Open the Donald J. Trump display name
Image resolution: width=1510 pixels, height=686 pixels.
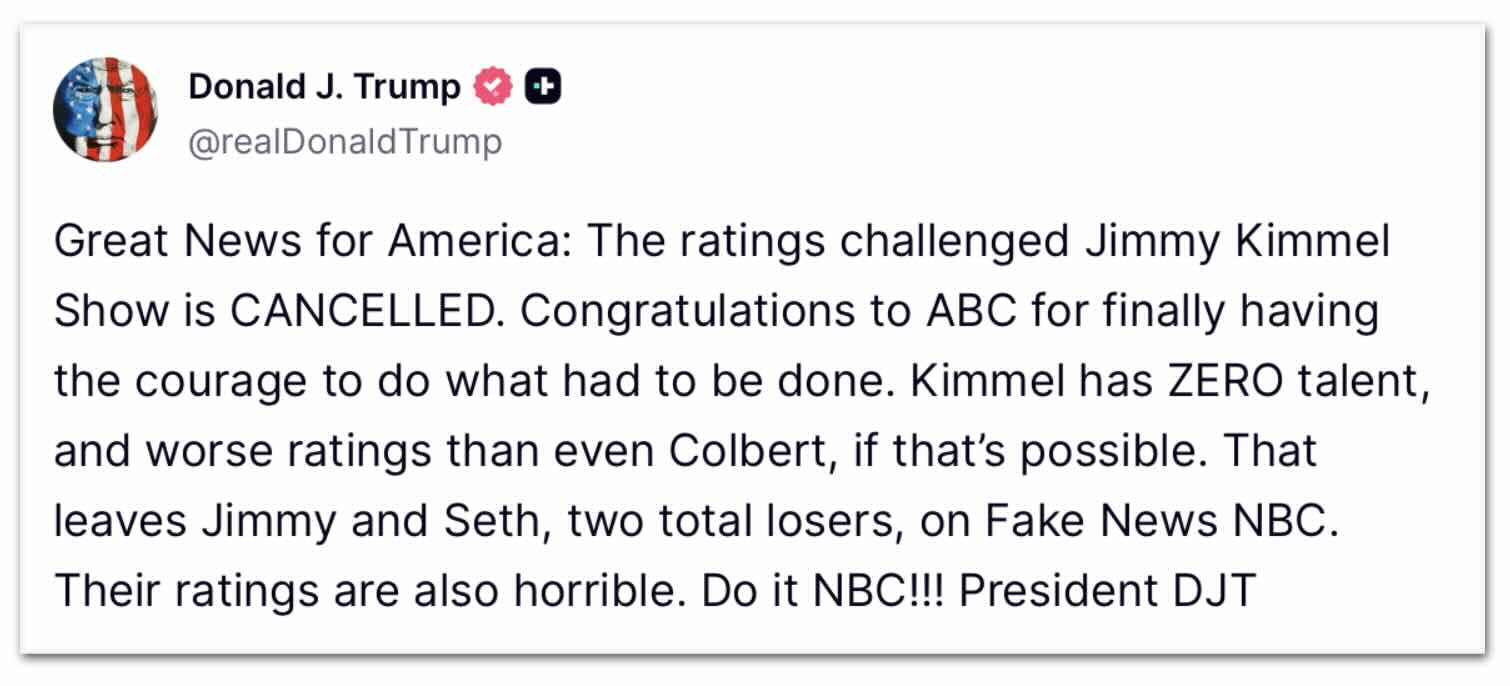click(324, 88)
